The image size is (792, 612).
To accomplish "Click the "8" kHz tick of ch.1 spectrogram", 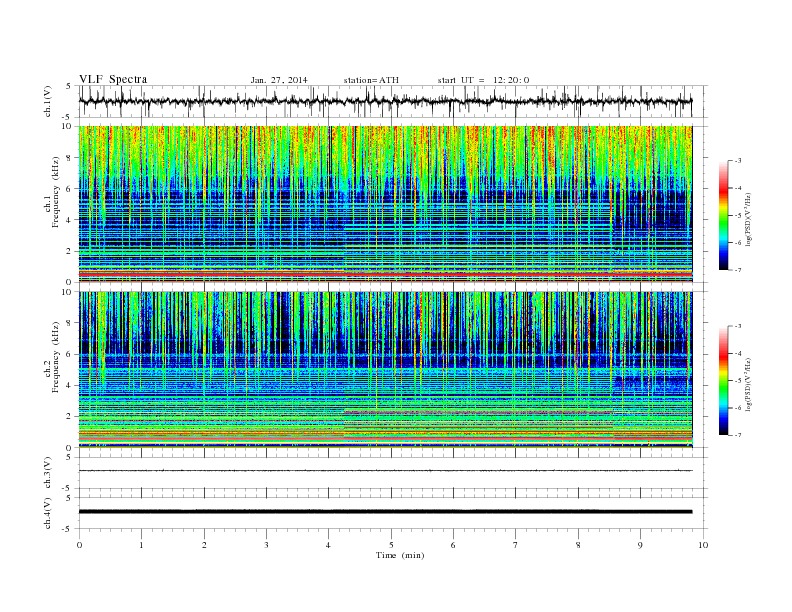I will 69,158.
